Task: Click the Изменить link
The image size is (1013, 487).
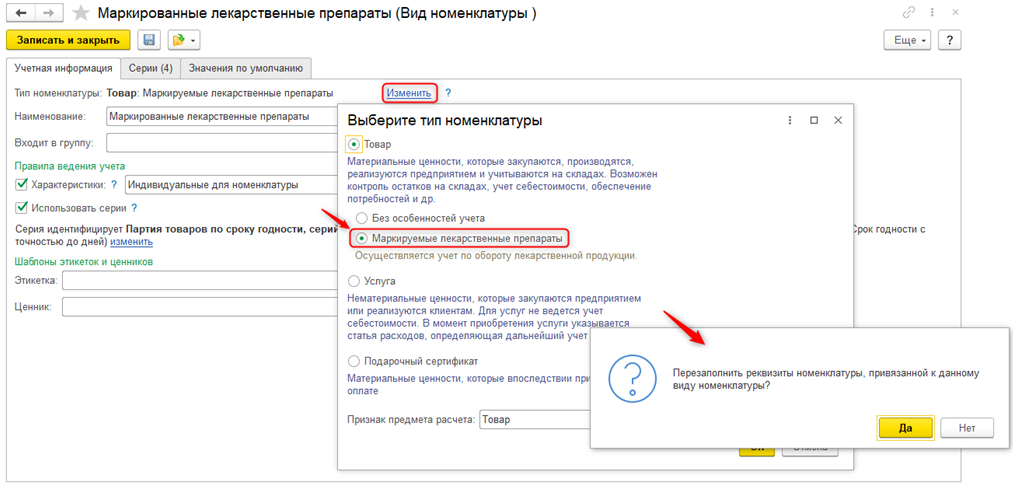Action: (x=410, y=93)
